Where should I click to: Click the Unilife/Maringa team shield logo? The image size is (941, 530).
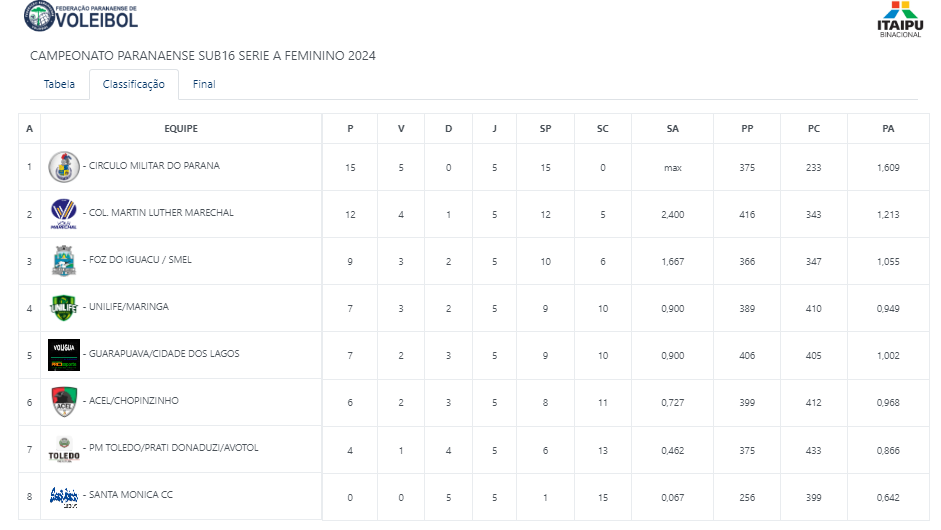[64, 308]
